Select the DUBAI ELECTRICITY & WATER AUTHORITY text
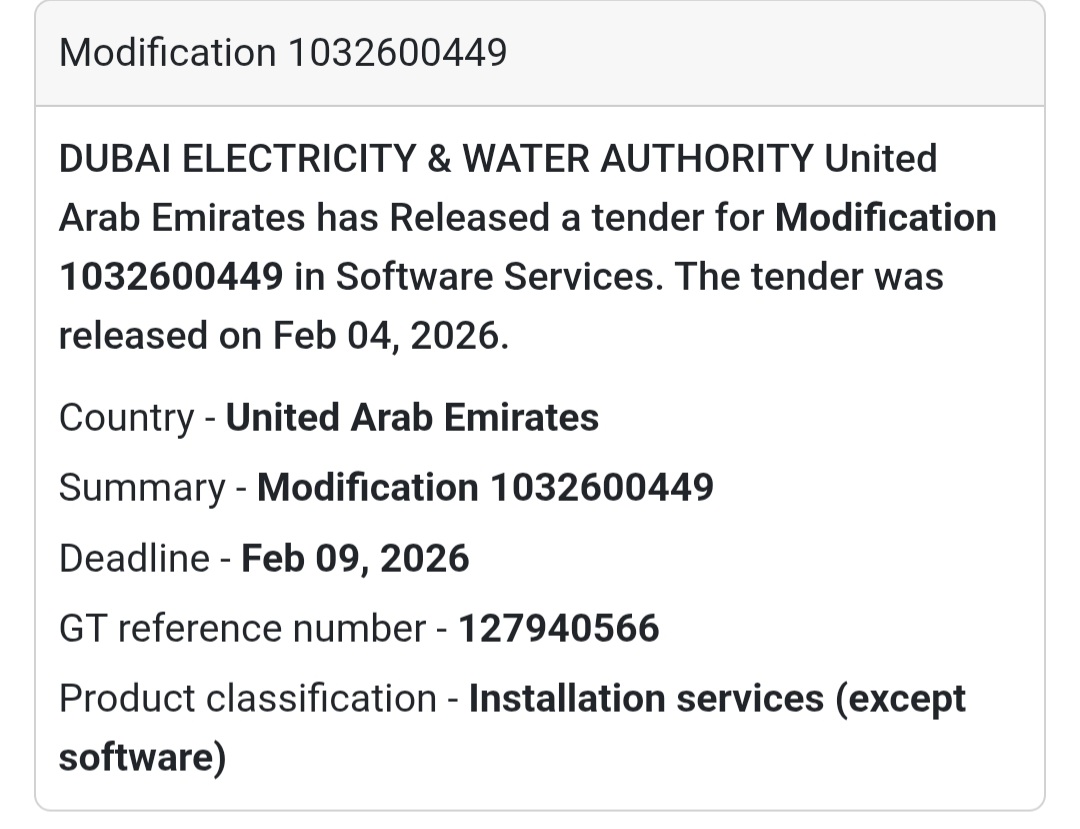The image size is (1080, 829). click(x=436, y=159)
